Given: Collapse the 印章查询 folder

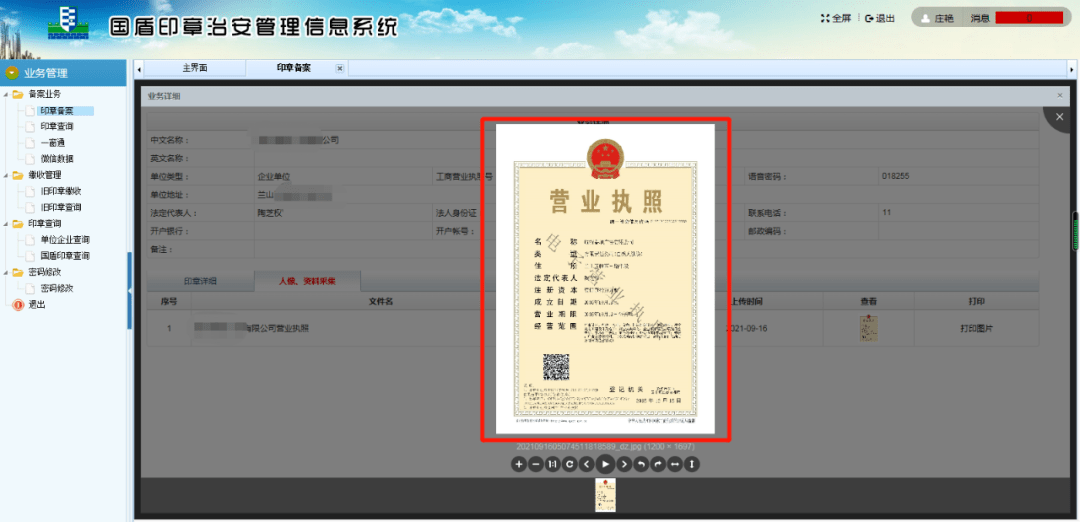Looking at the screenshot, I should (x=7, y=224).
